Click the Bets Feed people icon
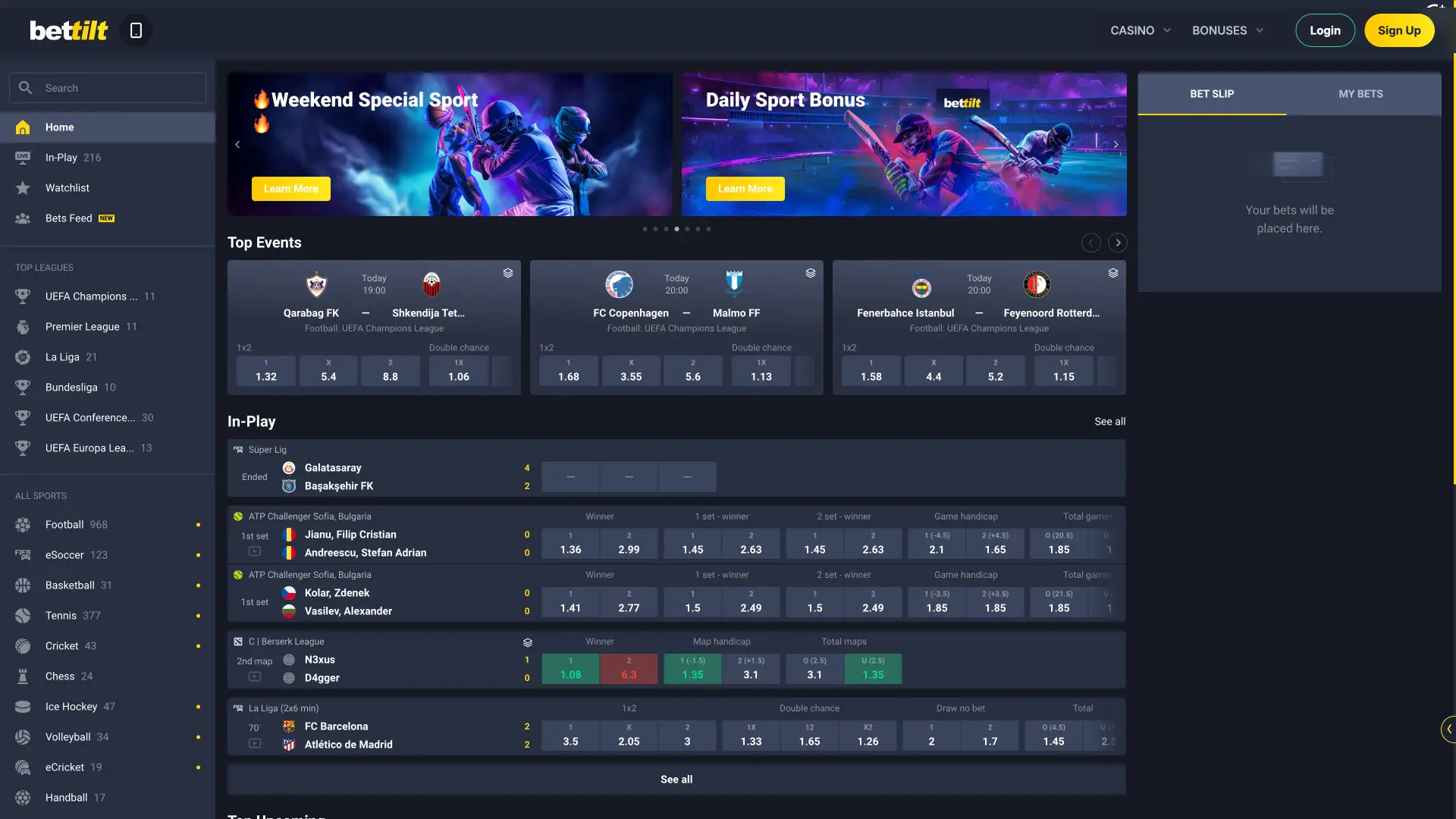1456x819 pixels. 23,218
